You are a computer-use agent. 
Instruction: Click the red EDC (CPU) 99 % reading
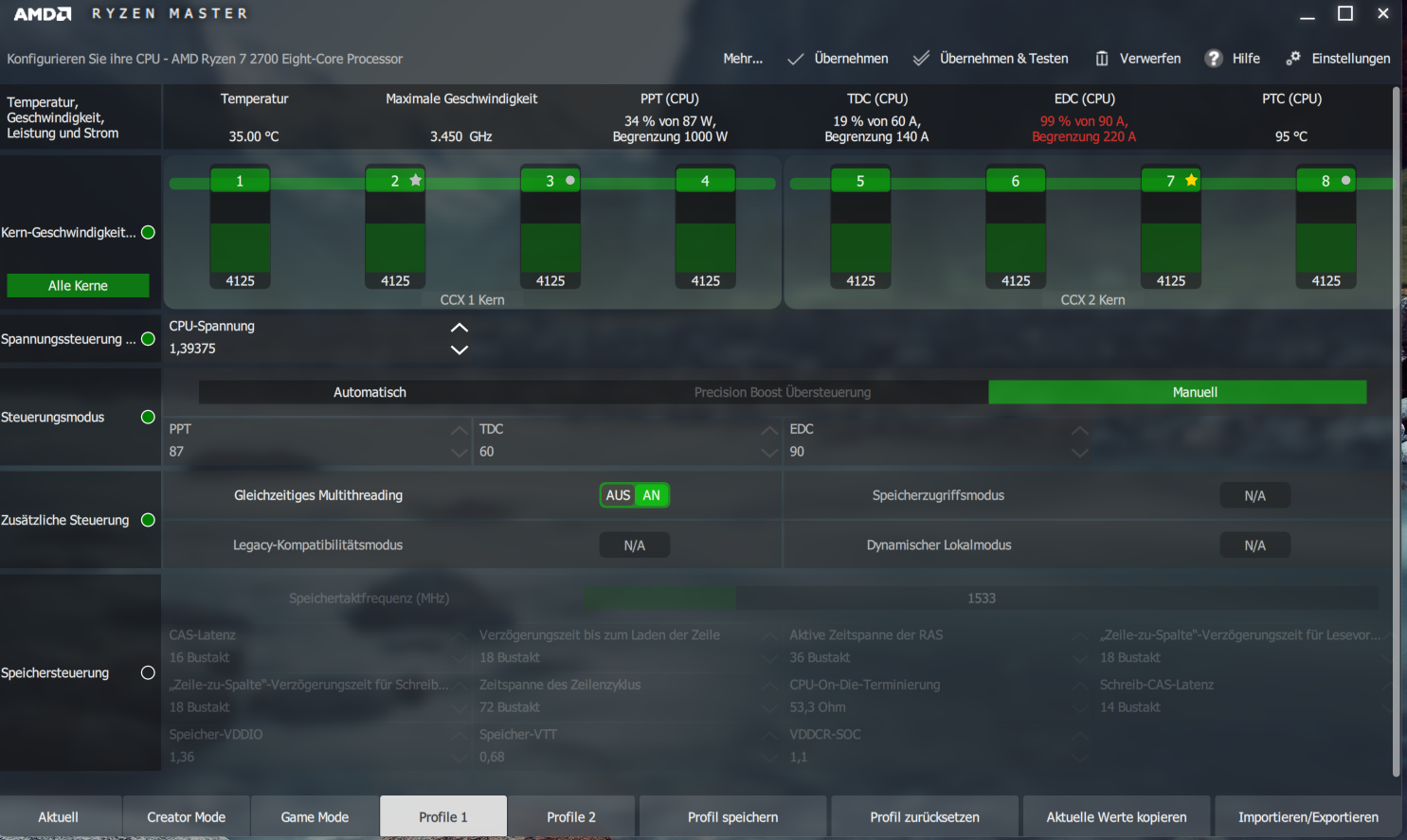coord(1084,129)
